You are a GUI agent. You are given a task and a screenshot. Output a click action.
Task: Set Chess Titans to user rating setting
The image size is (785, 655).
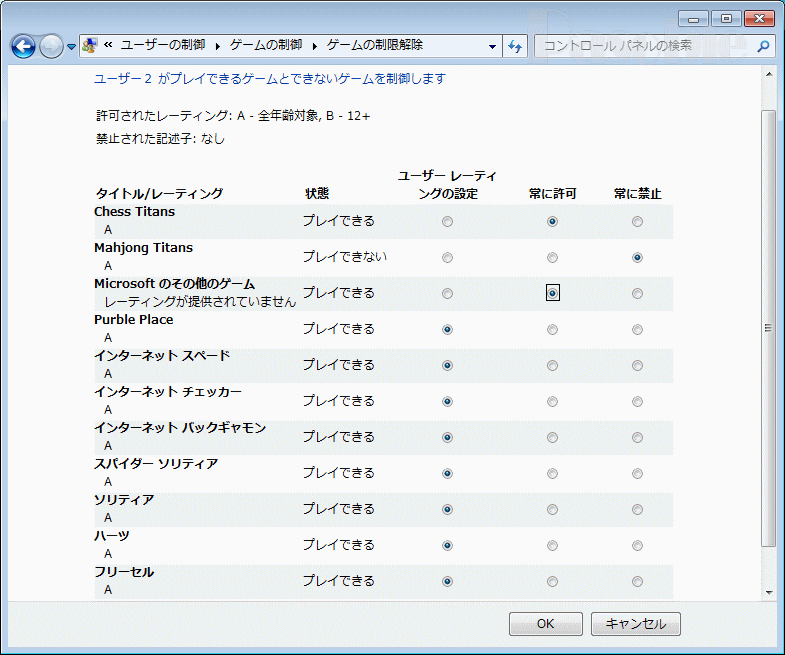point(448,221)
